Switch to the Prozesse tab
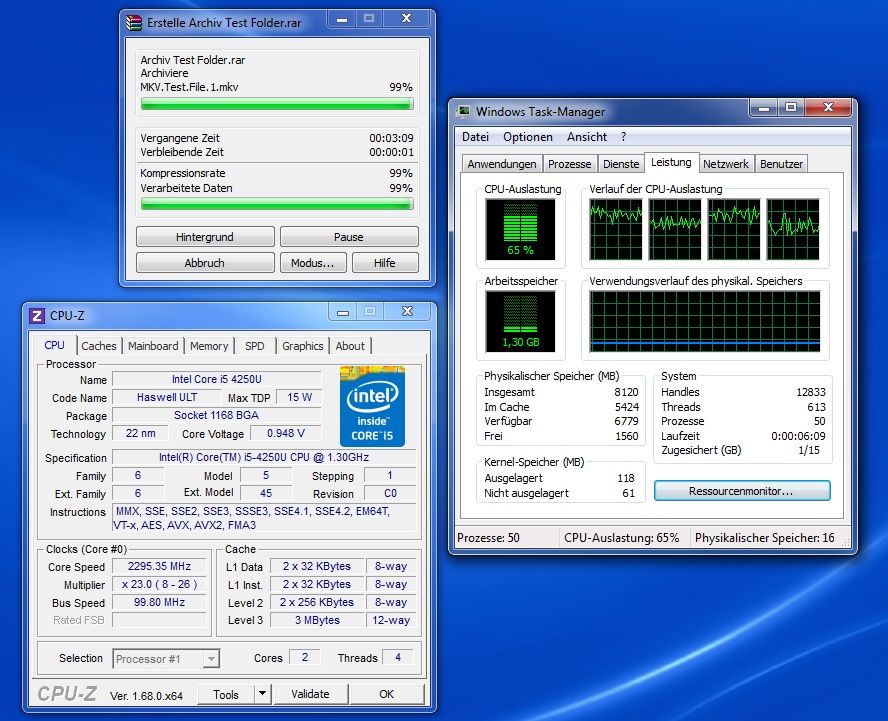The image size is (888, 721). pos(569,164)
